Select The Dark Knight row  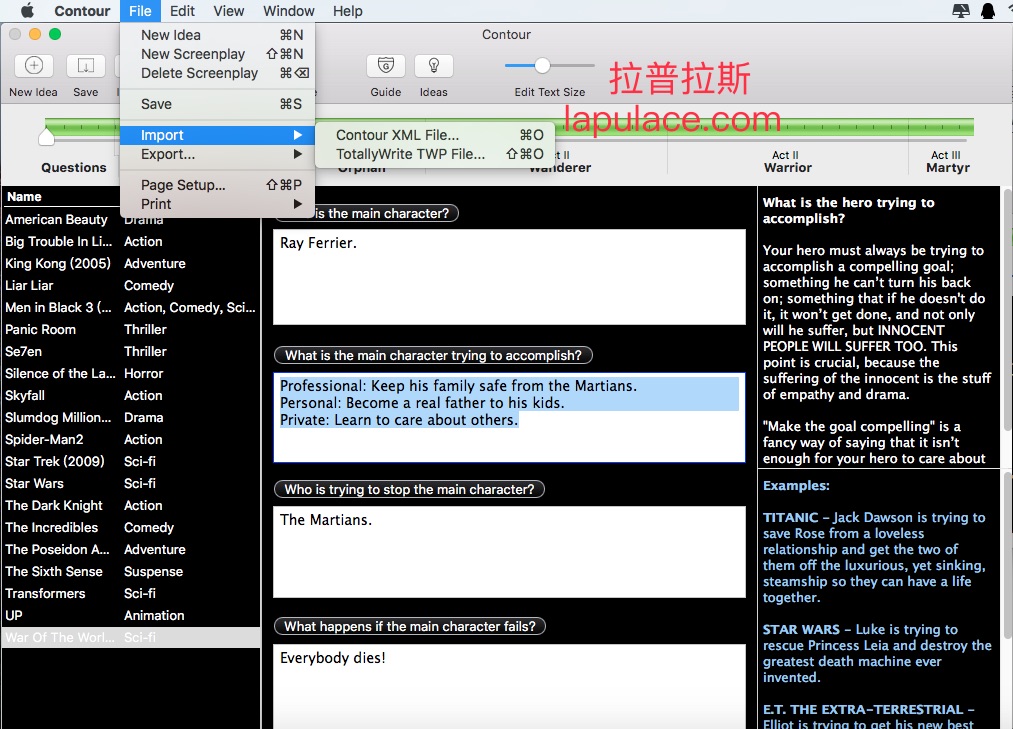(131, 505)
